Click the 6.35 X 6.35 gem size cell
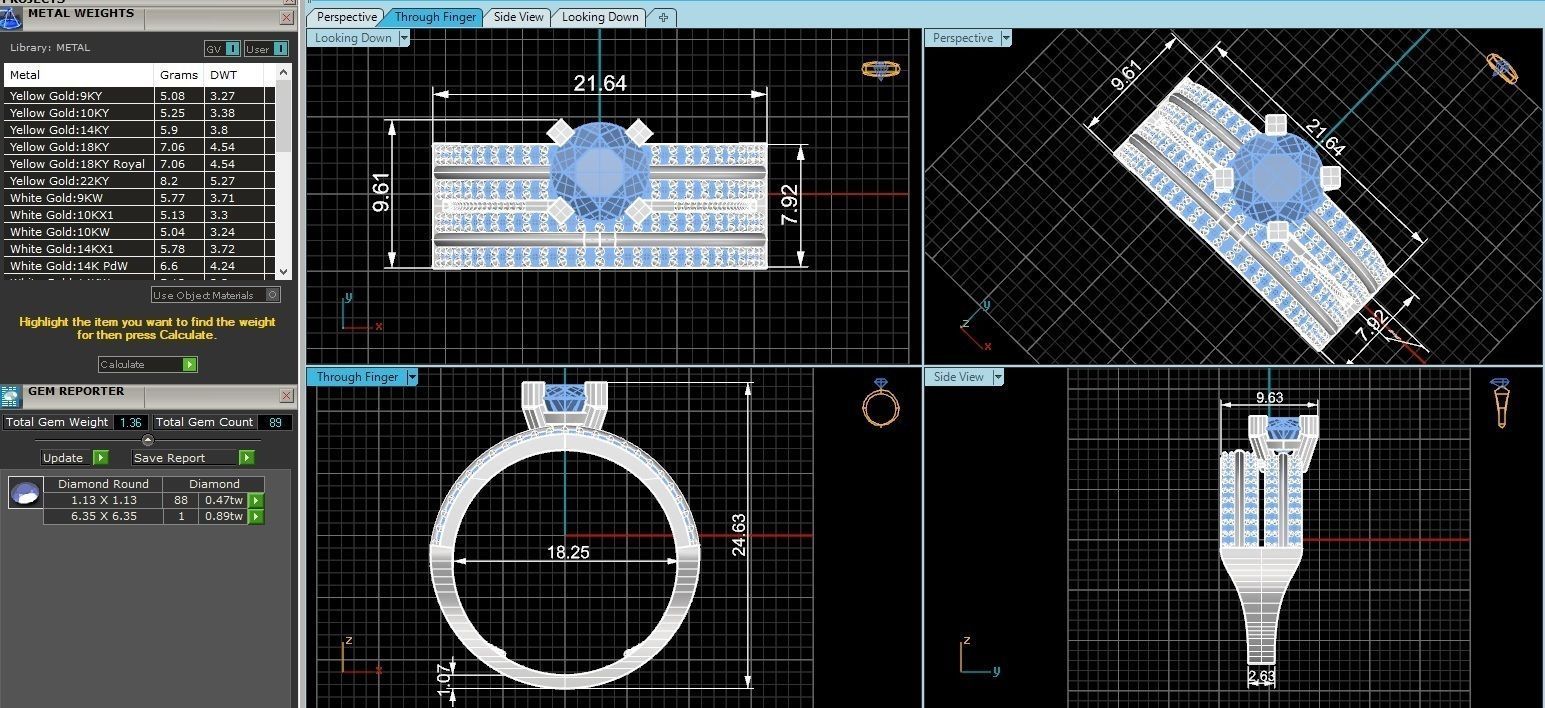Screen dimensions: 1545x708 [x=104, y=517]
